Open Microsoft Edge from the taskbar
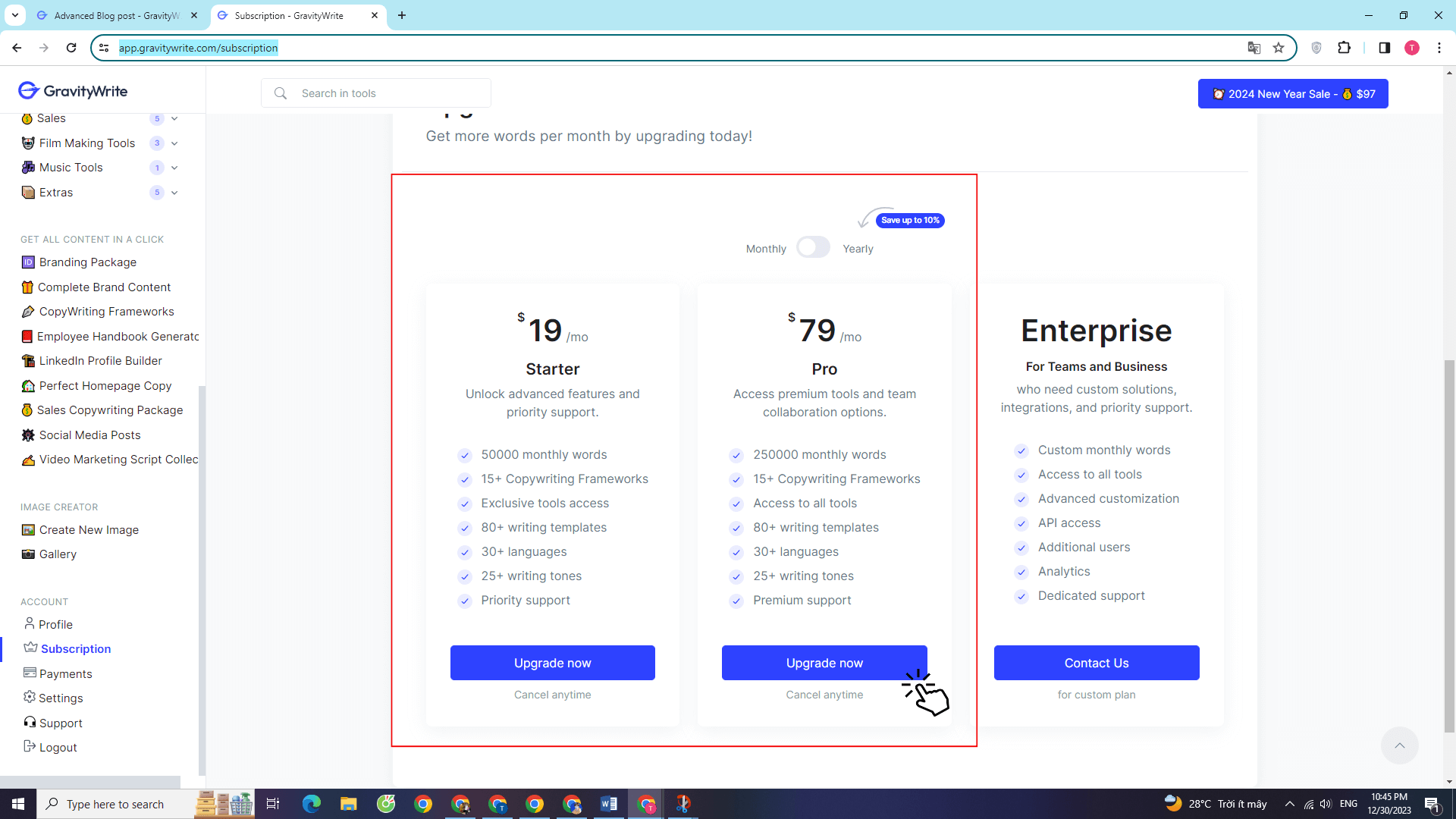The image size is (1456, 819). click(311, 804)
